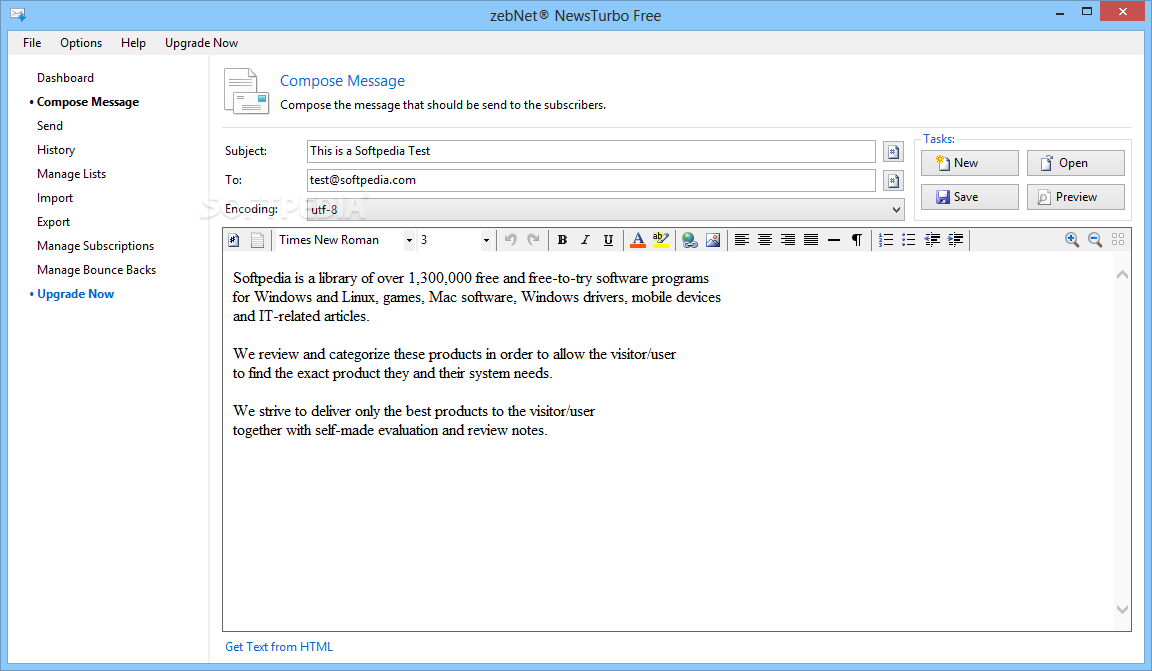This screenshot has width=1152, height=671.
Task: Click the paragraph mark icon
Action: pos(857,240)
